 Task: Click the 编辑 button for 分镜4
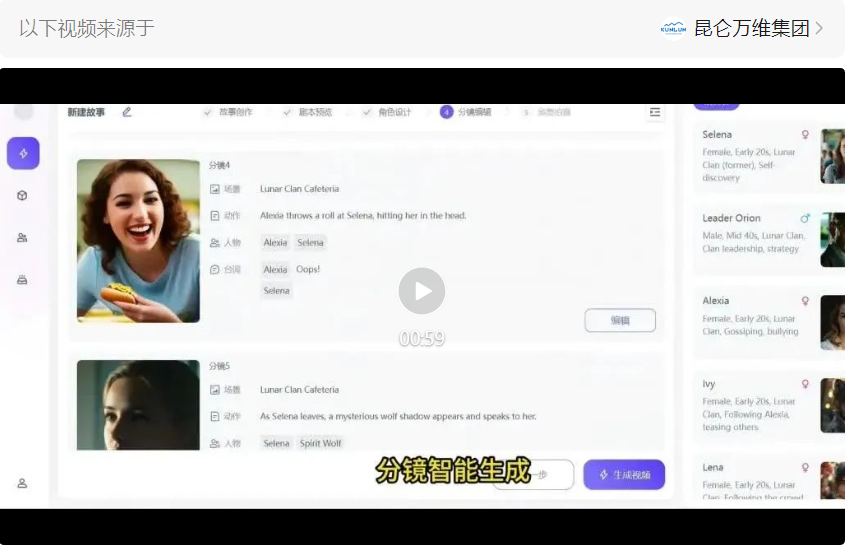(619, 320)
